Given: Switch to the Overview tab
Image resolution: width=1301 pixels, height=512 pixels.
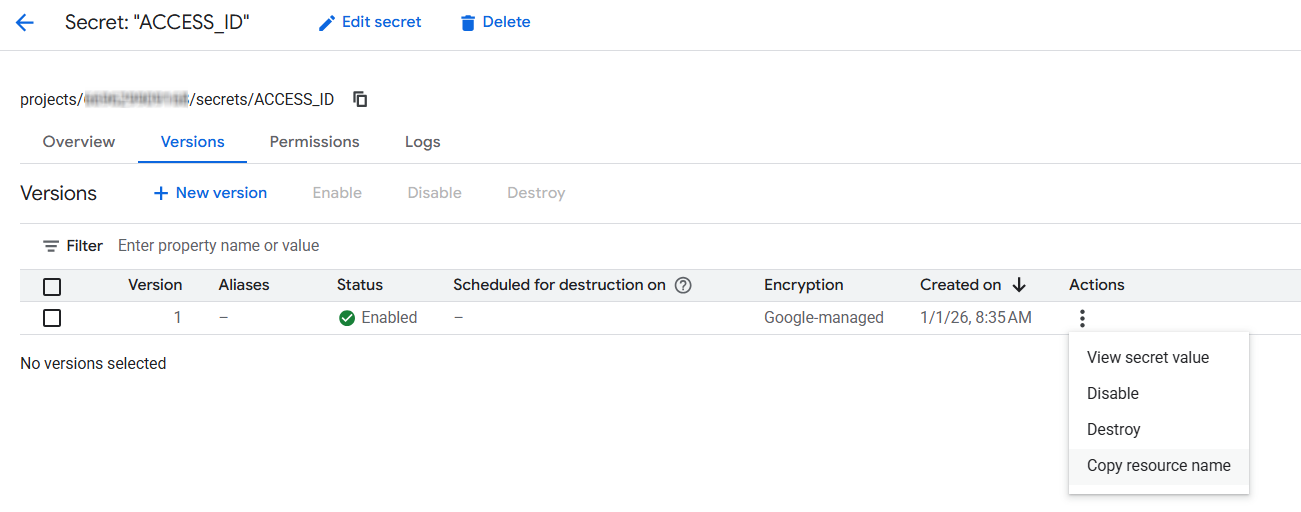Looking at the screenshot, I should pyautogui.click(x=79, y=142).
